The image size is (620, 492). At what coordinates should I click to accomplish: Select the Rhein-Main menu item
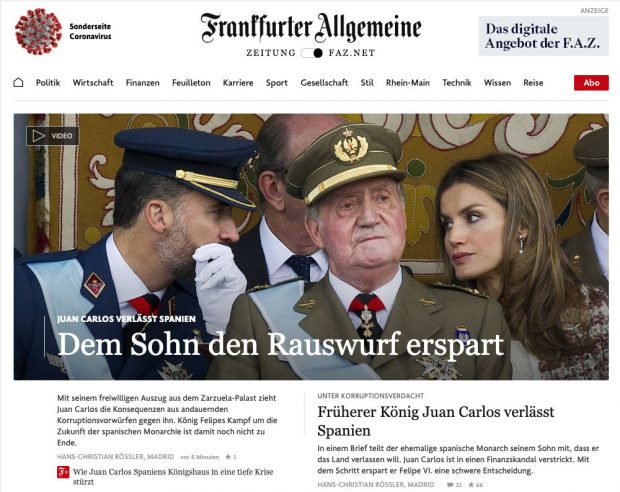click(408, 83)
